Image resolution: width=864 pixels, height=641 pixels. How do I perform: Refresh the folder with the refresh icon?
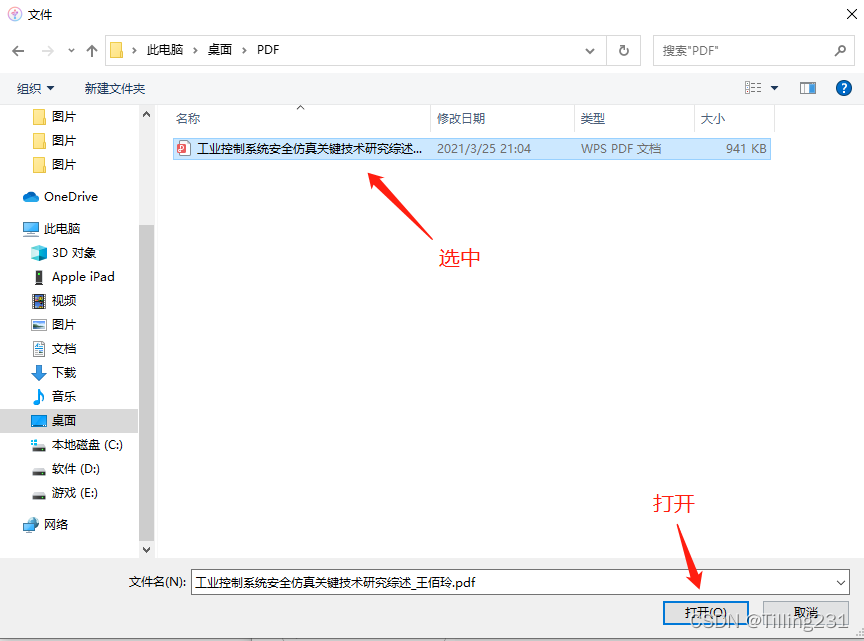coord(622,49)
